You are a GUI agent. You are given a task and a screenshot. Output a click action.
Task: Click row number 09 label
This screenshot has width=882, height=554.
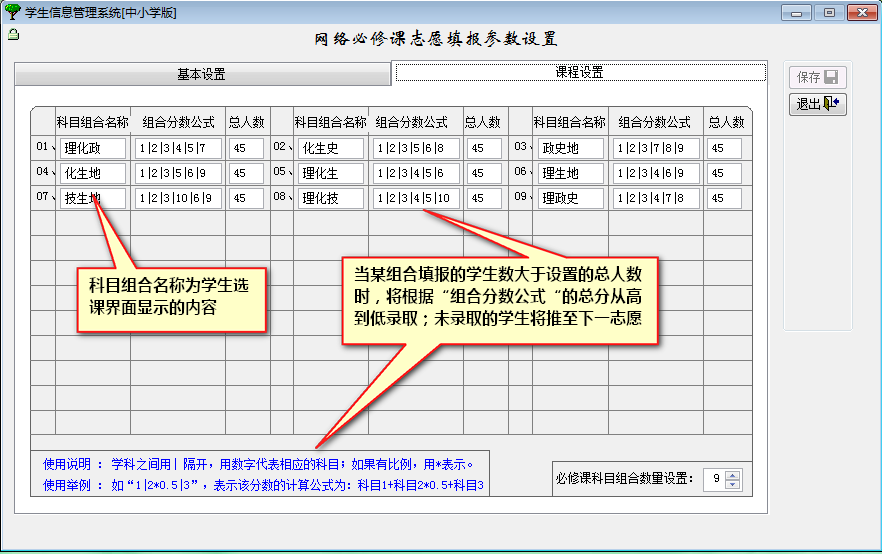tap(520, 196)
